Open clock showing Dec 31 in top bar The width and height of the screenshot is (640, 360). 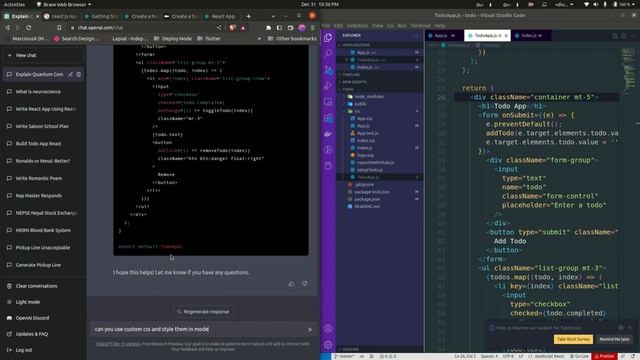pos(320,4)
